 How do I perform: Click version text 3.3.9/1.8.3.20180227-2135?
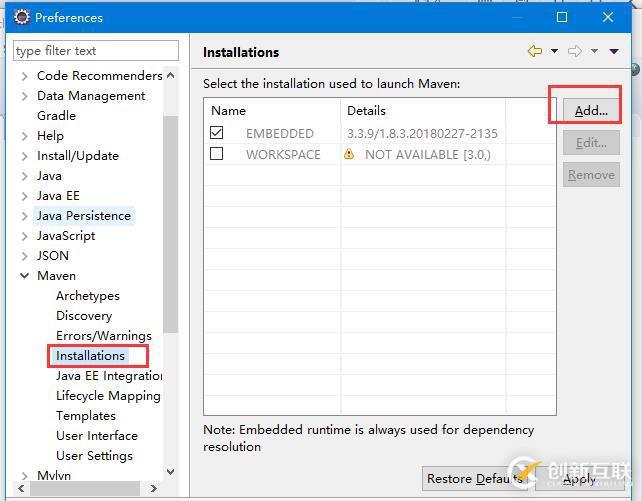pos(422,133)
